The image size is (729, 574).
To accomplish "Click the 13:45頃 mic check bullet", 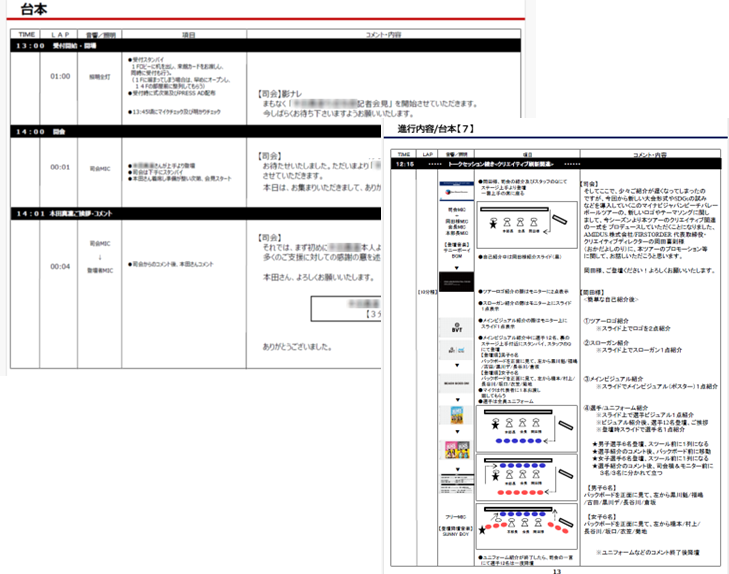I will click(174, 112).
